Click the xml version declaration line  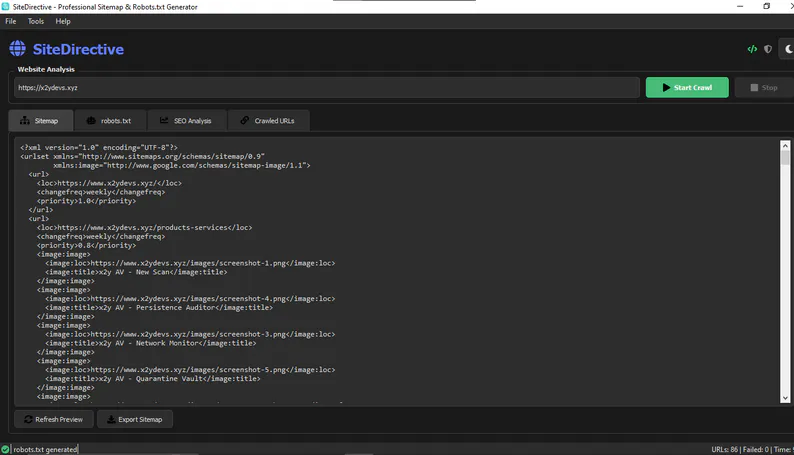point(99,147)
